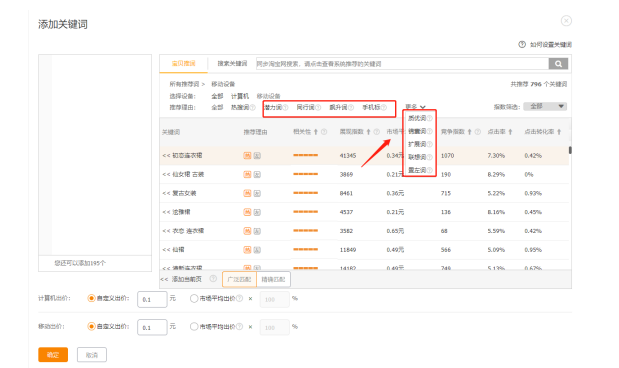Choose 置左词 from 更多 dropdown
The width and height of the screenshot is (619, 368).
(x=417, y=170)
